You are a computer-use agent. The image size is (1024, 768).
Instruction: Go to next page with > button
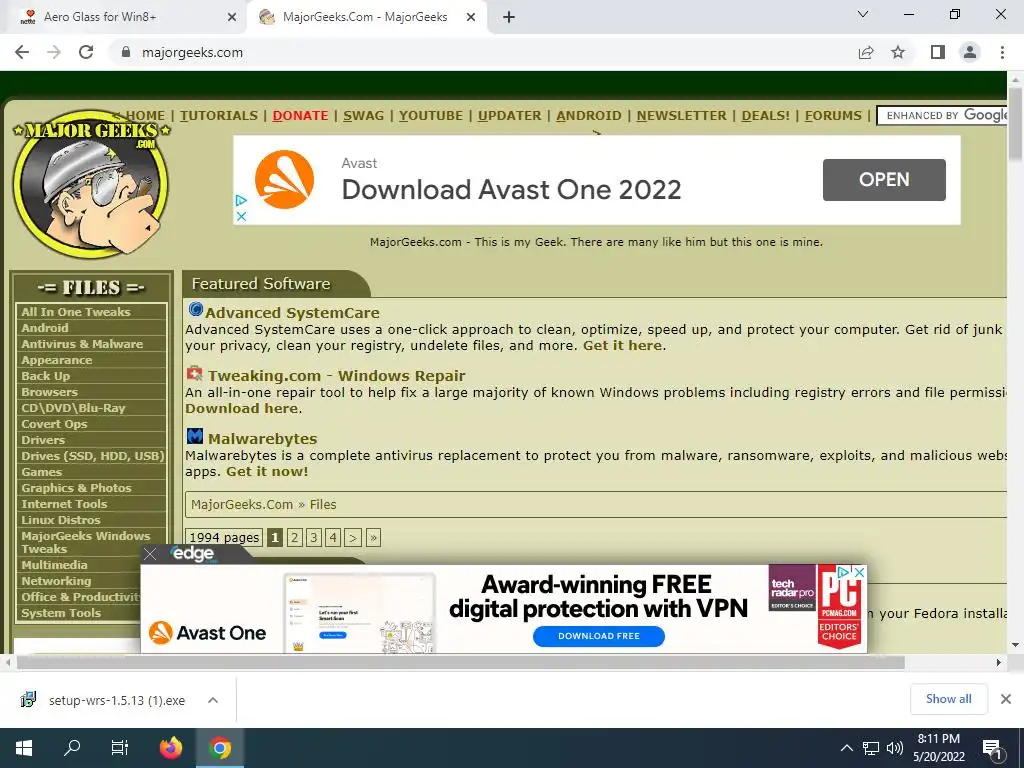(x=353, y=537)
